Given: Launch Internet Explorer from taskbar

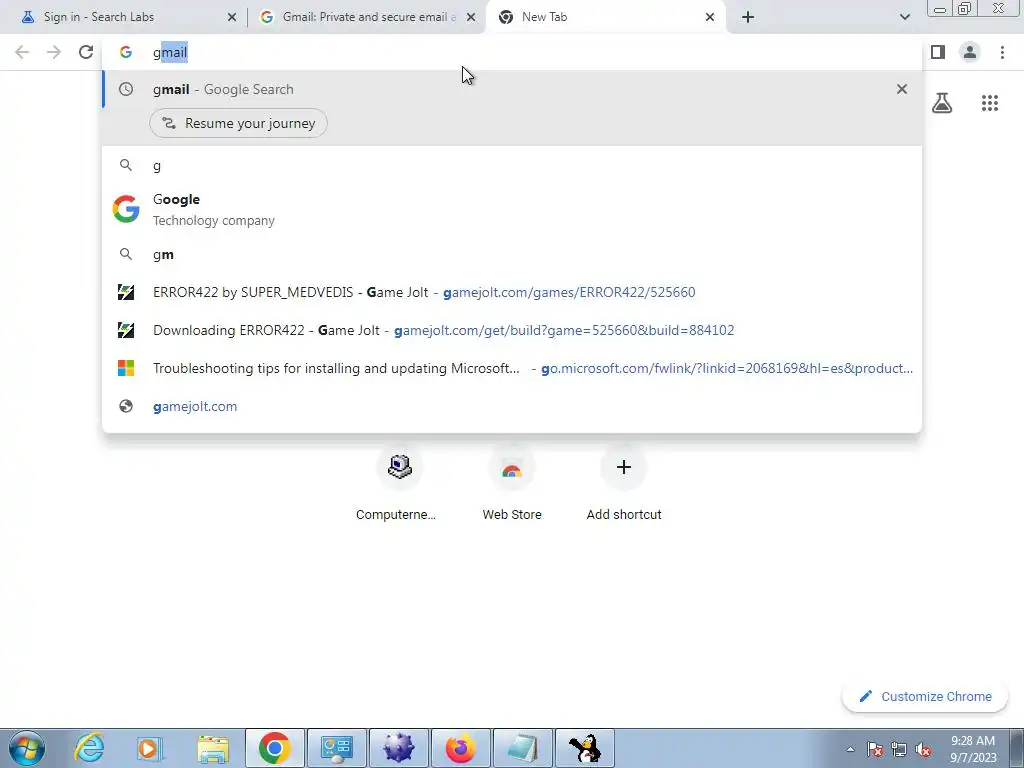Looking at the screenshot, I should pos(89,748).
